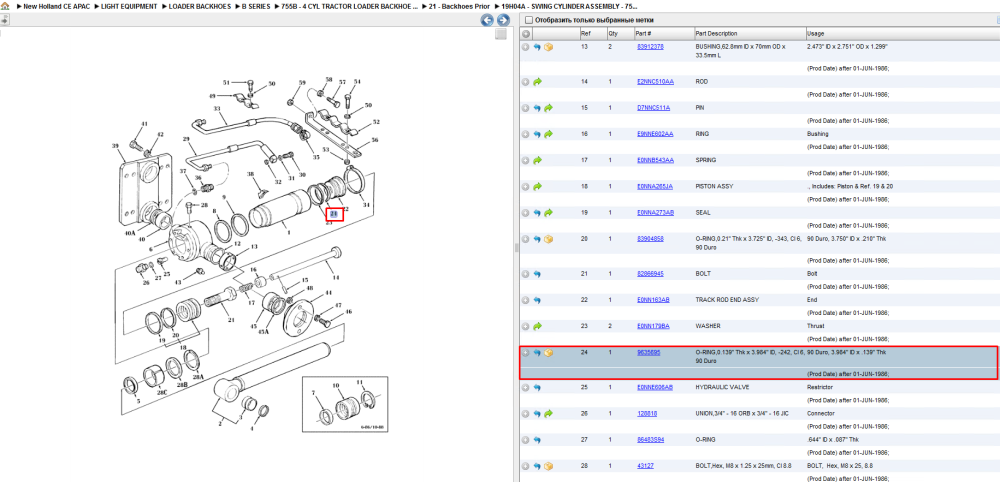The image size is (1000, 482).
Task: Open 'LOADER BACKHOES' breadcrumb
Action: pyautogui.click(x=200, y=6)
